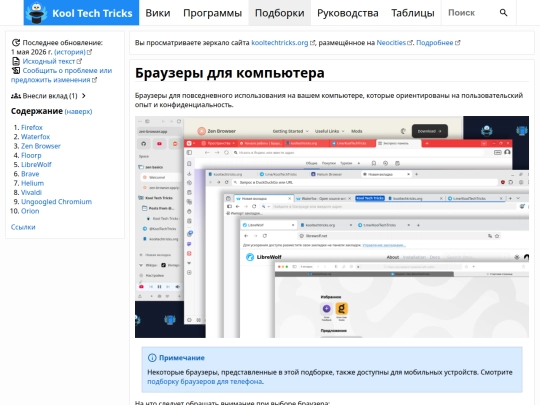Open the kooltechtricks.org mirror link
The image size is (540, 405).
coord(280,43)
